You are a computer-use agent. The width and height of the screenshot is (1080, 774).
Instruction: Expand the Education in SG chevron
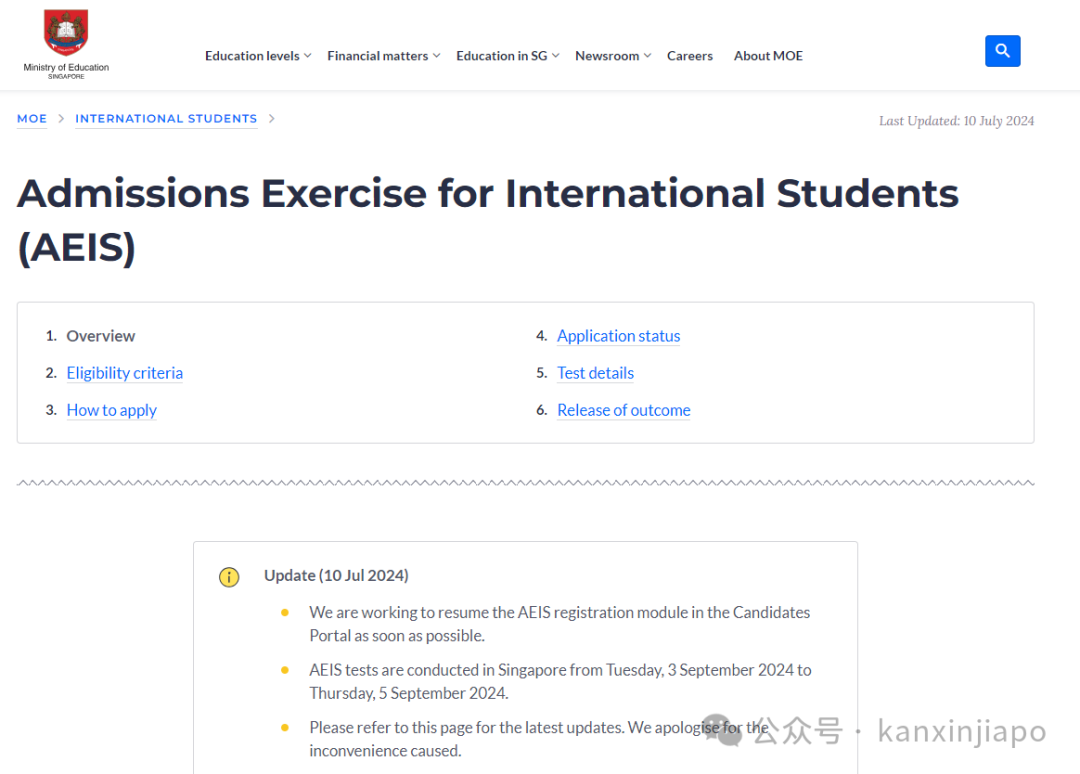tap(556, 56)
